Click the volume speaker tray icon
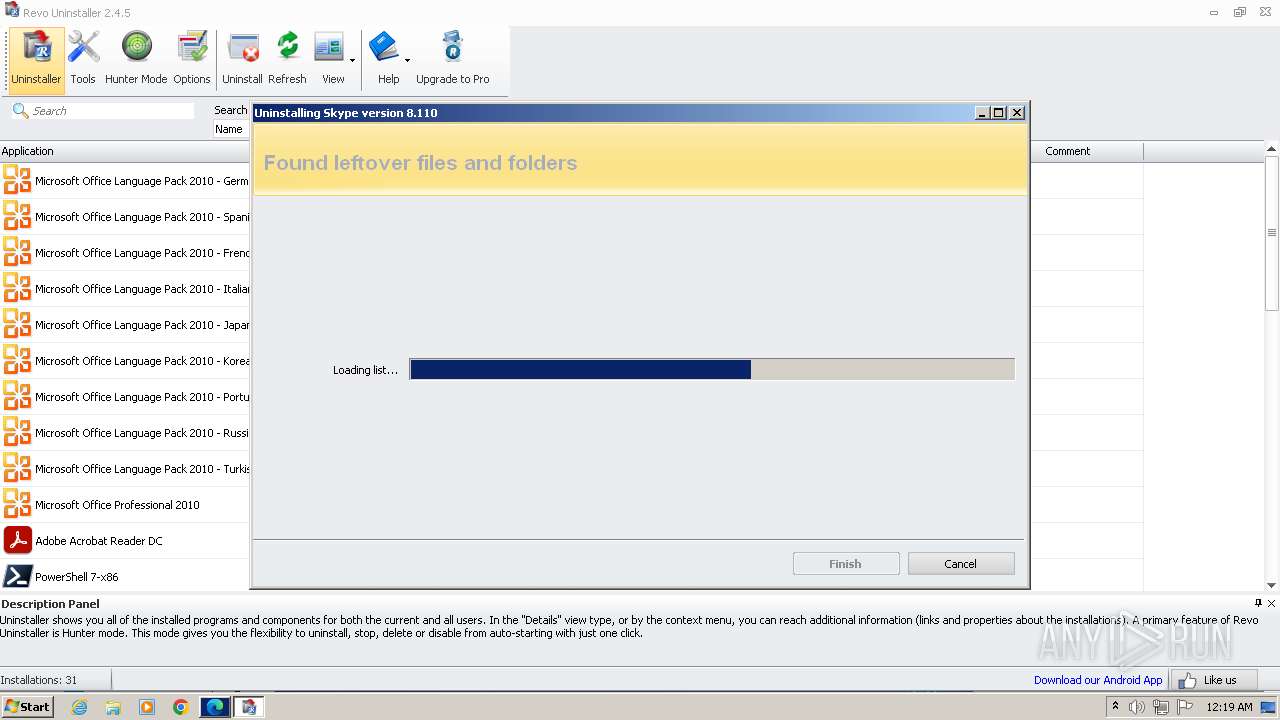Viewport: 1280px width, 720px height. click(1137, 707)
